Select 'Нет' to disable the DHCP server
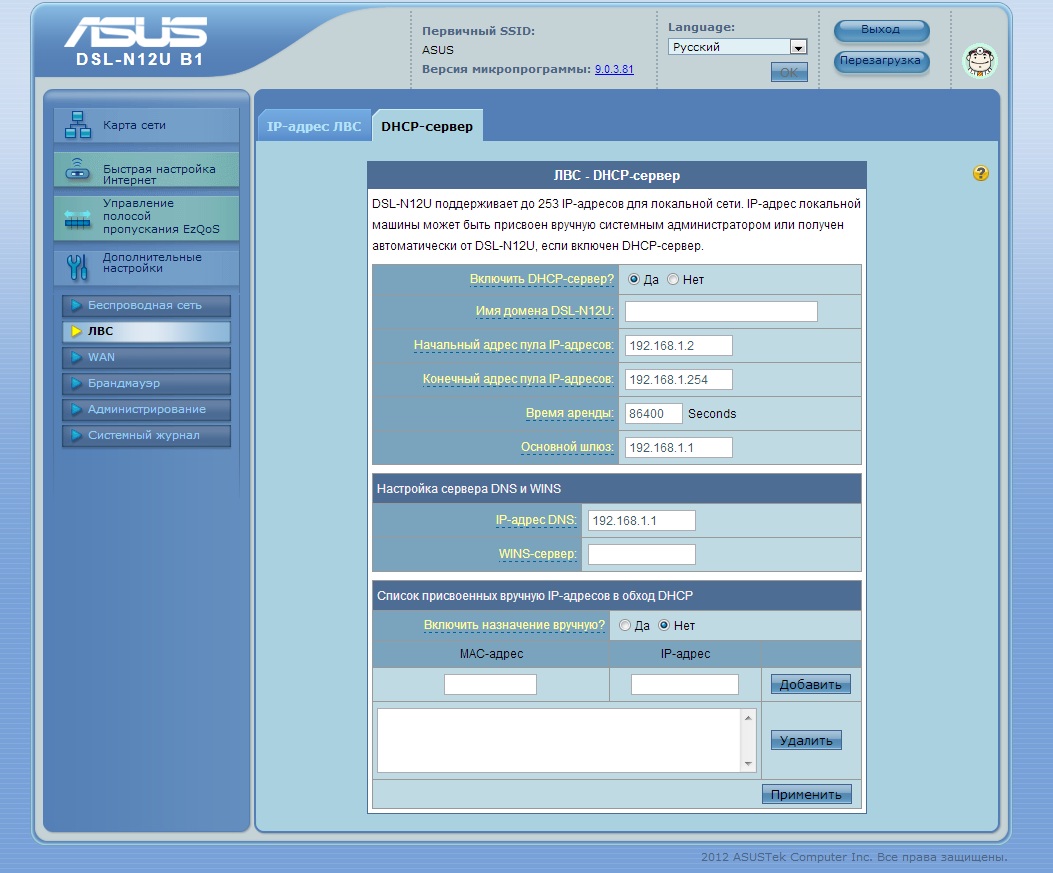1053x873 pixels. tap(673, 280)
